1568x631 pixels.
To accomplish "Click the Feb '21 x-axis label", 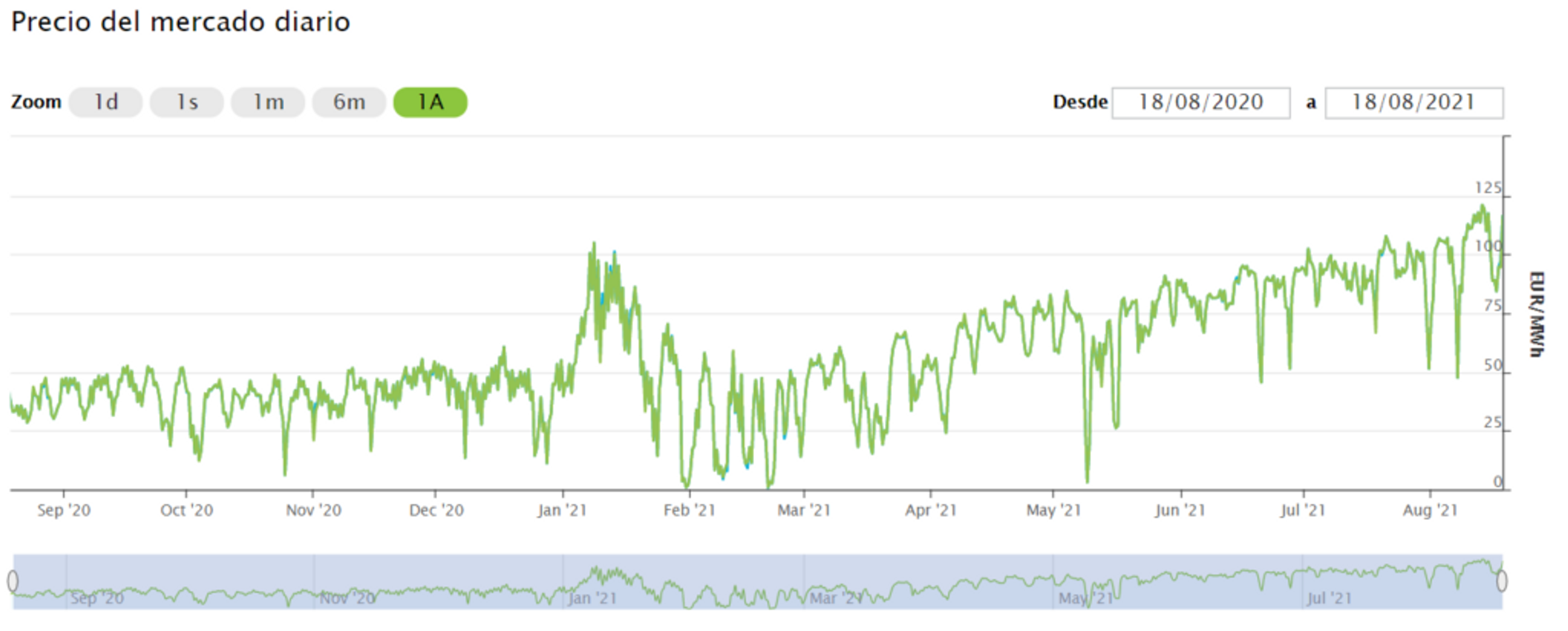I will pos(689,511).
